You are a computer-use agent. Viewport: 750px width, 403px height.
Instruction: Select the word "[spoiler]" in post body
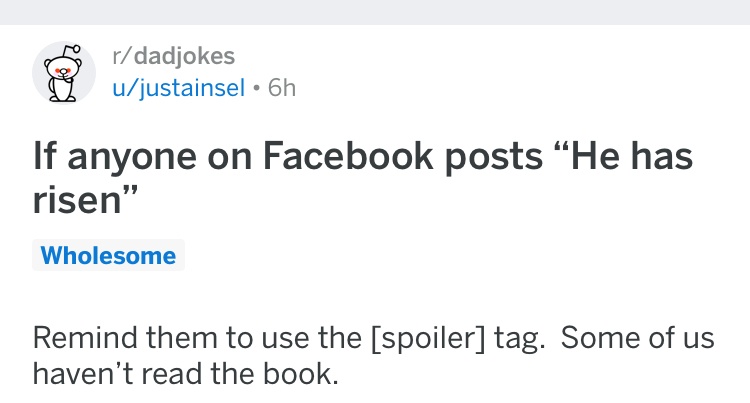[428, 338]
